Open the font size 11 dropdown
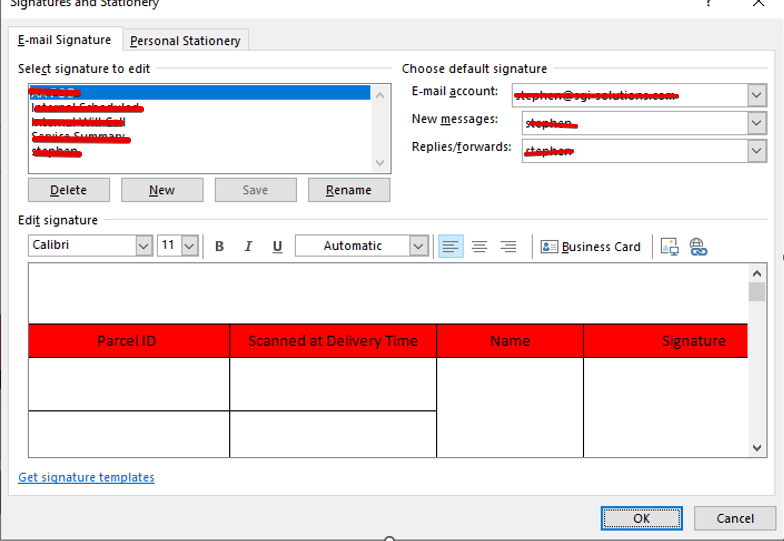784x541 pixels. [x=190, y=246]
